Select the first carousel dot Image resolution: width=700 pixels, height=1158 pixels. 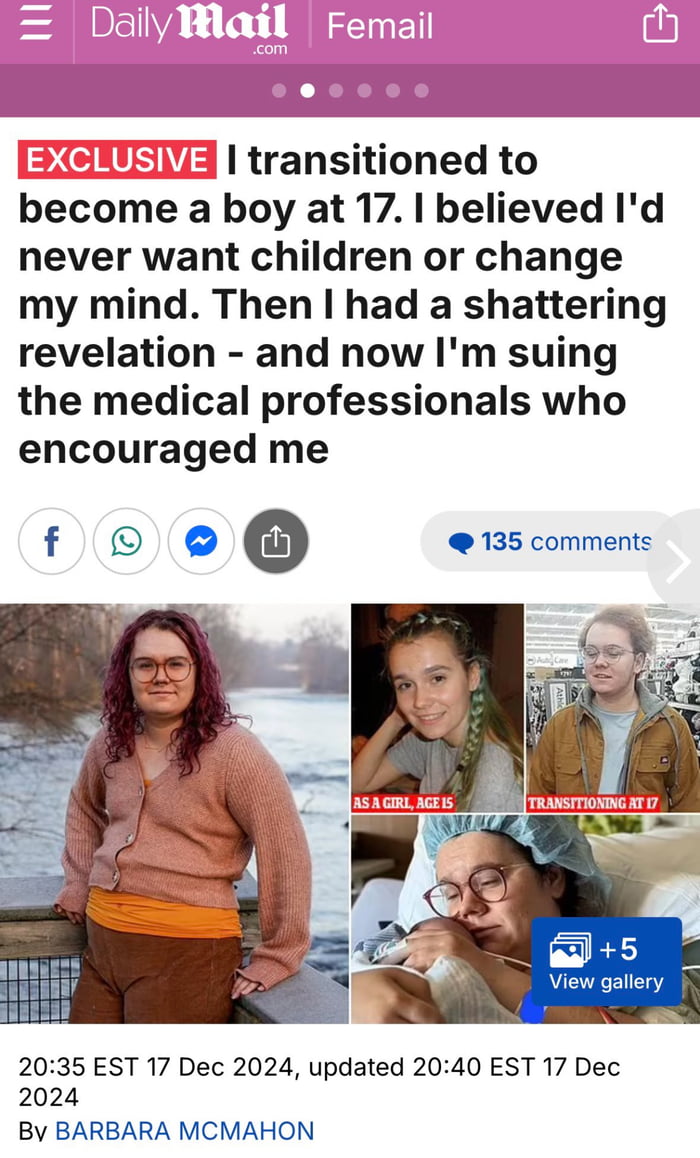coord(279,91)
